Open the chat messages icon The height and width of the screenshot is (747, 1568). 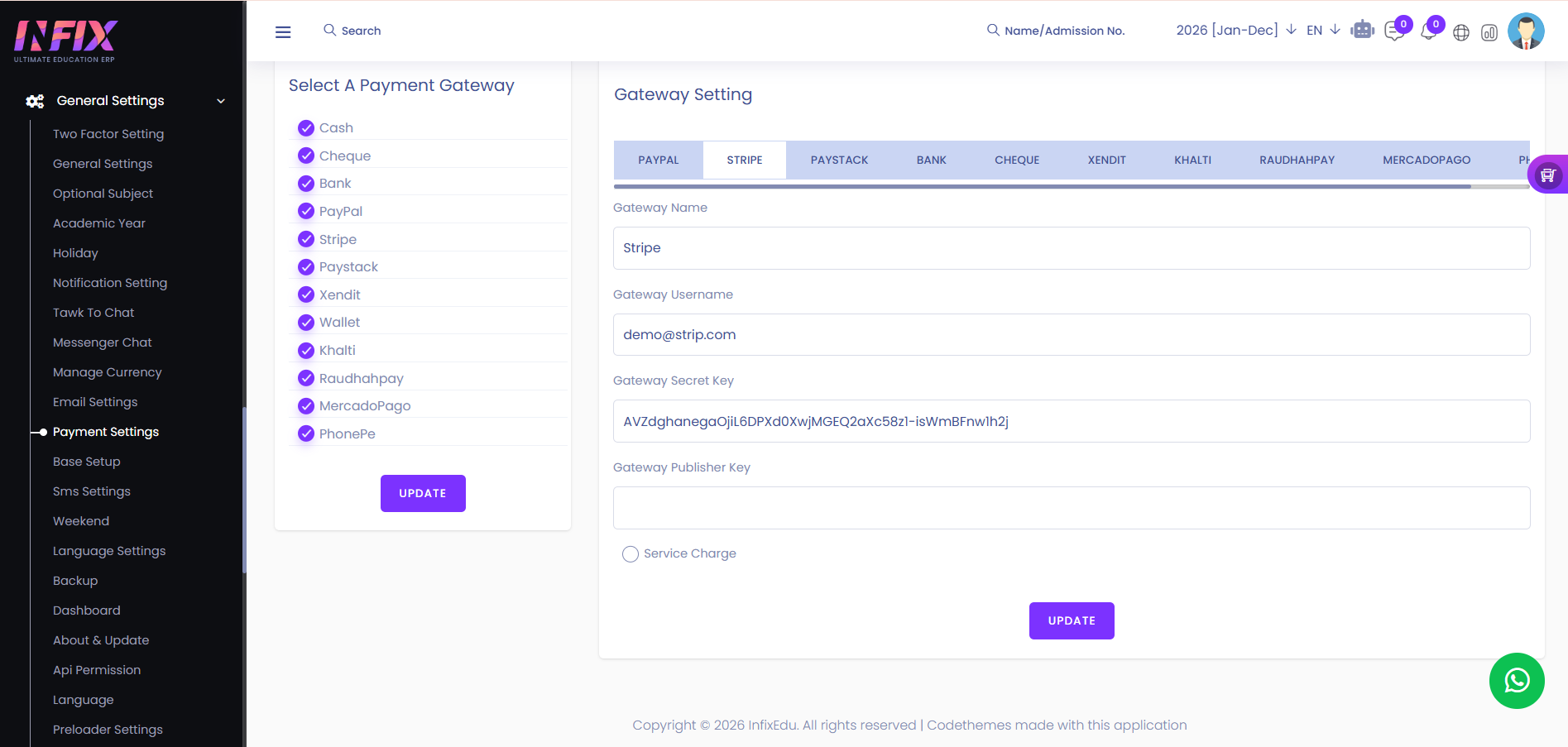1395,31
